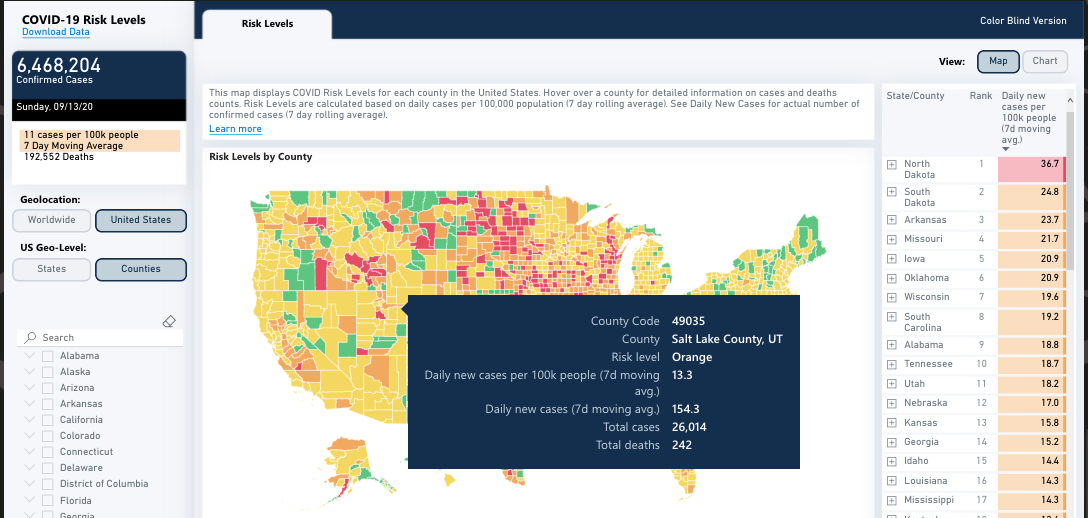Enable the Delaware checkbox
The height and width of the screenshot is (518, 1088).
pyautogui.click(x=47, y=468)
